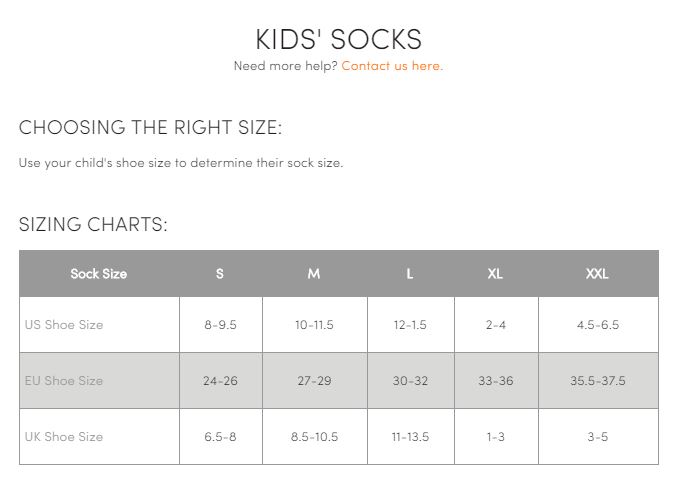Click the KIDS' SOCKS page title
The height and width of the screenshot is (484, 681).
pos(338,39)
